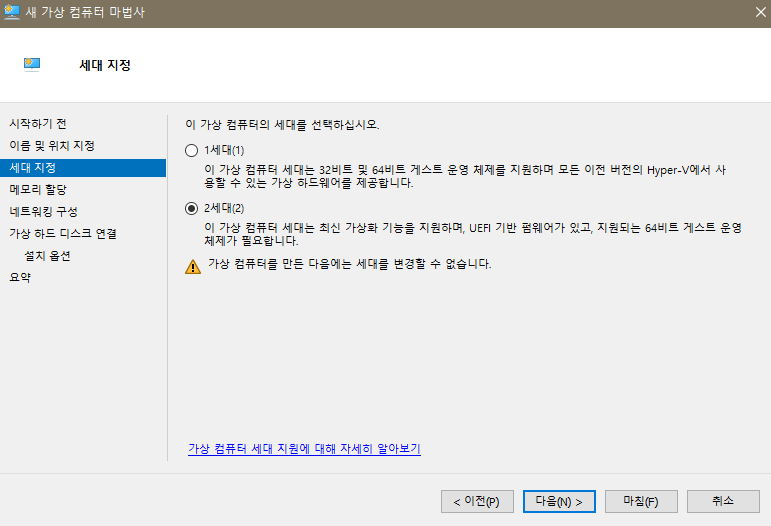
Task: Click the wizard icon in title bar
Action: [11, 12]
